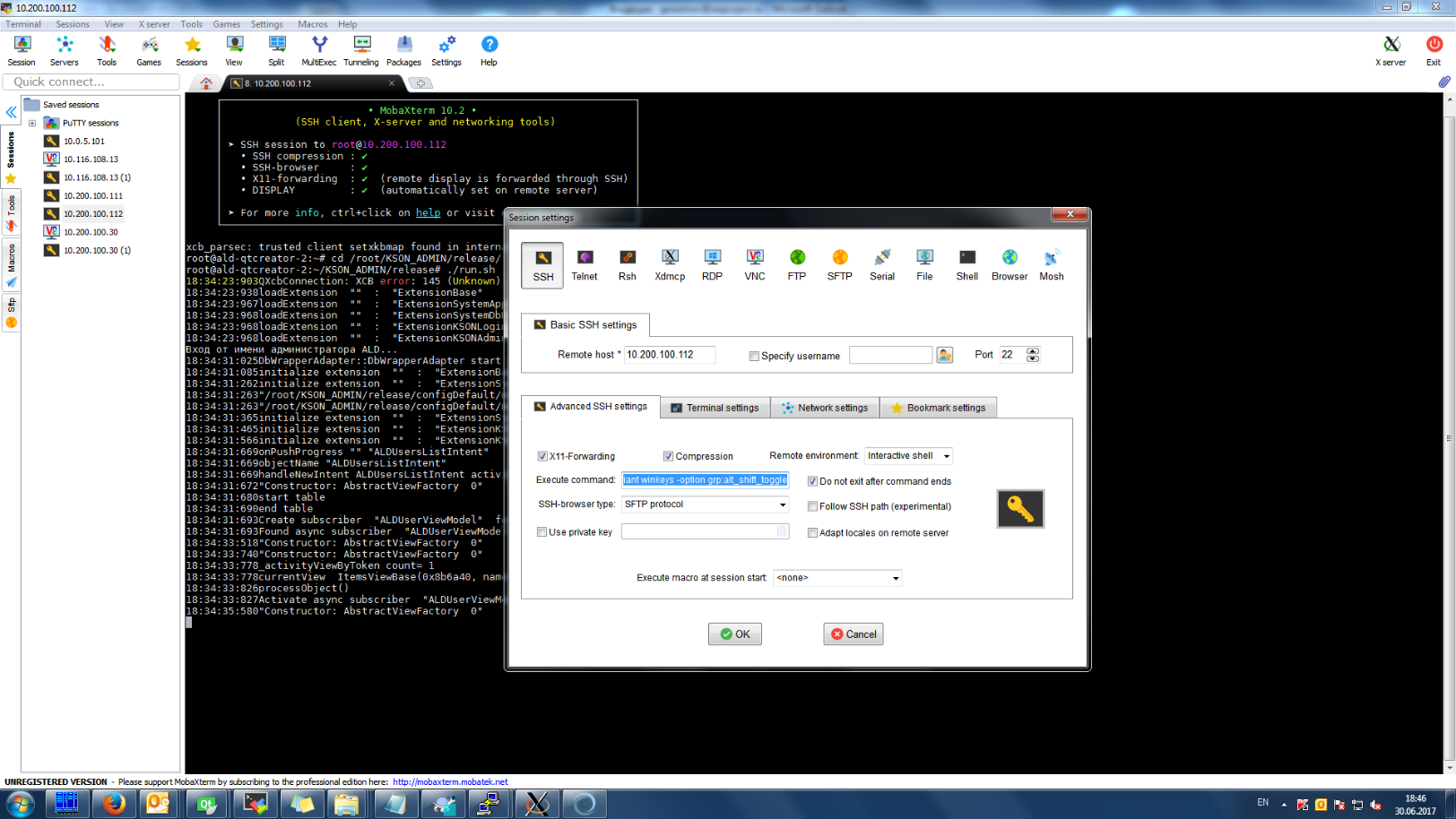Viewport: 1456px width, 819px height.
Task: Toggle the X11-Forwarding checkbox
Action: click(x=542, y=456)
